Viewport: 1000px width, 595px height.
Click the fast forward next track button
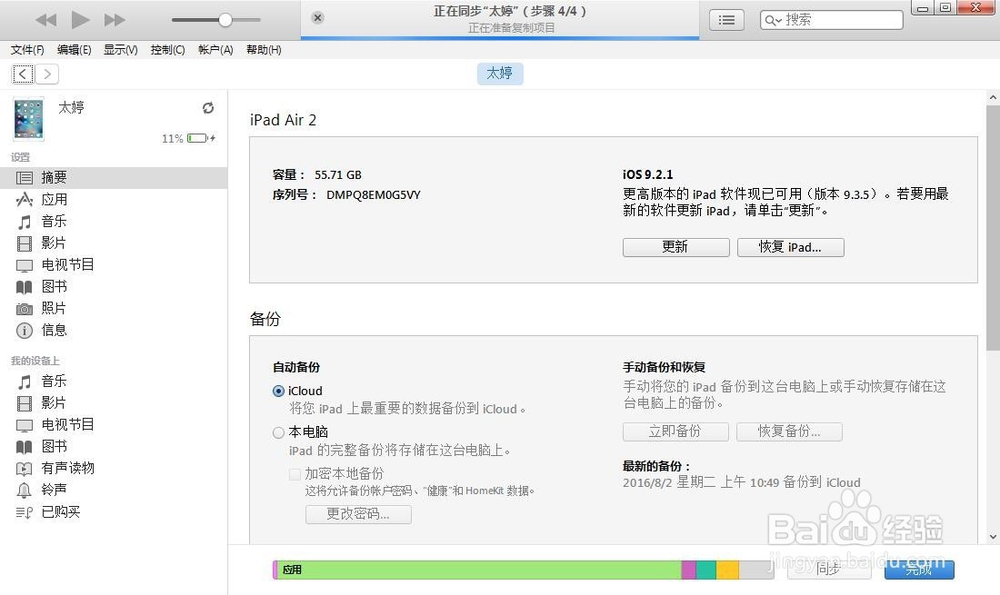pyautogui.click(x=114, y=20)
